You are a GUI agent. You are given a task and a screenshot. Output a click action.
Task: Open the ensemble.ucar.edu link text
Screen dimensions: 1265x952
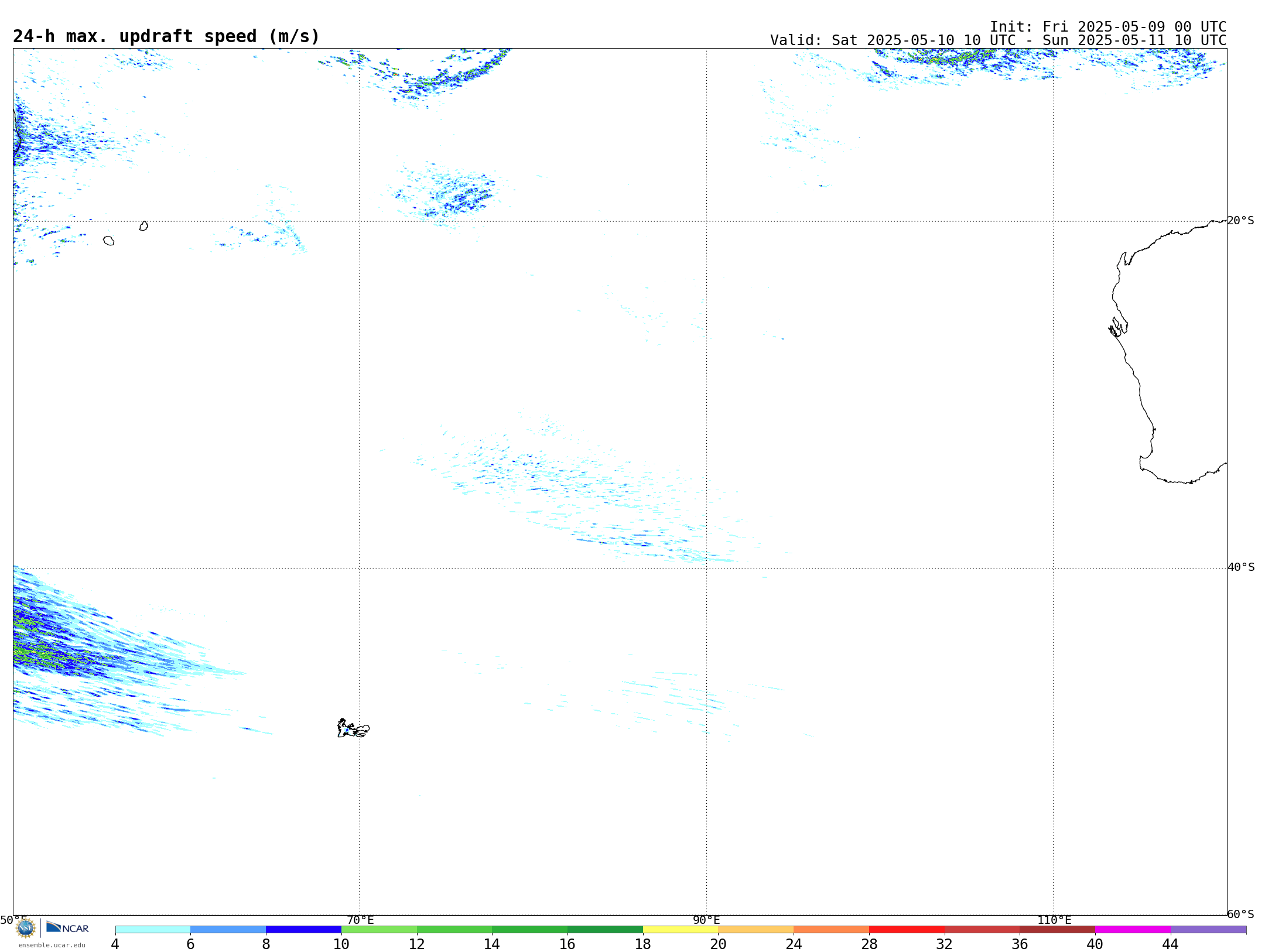52,945
